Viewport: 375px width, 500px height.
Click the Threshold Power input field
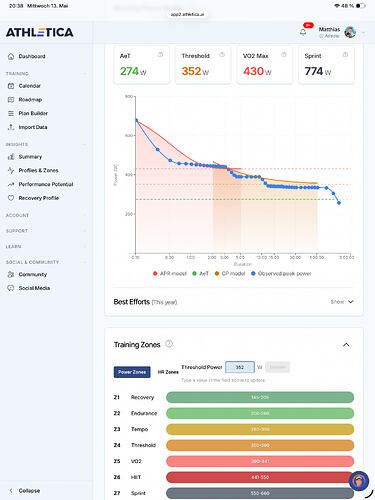[x=240, y=367]
